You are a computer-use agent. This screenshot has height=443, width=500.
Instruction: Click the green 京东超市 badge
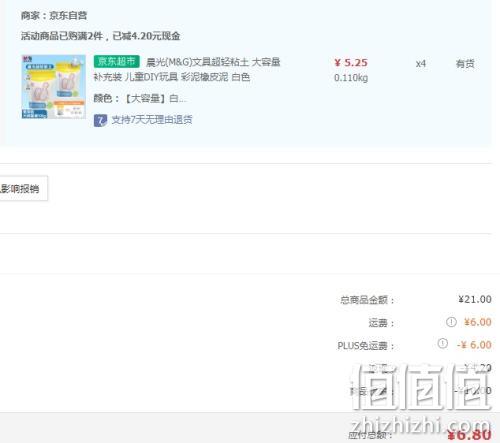(x=117, y=62)
